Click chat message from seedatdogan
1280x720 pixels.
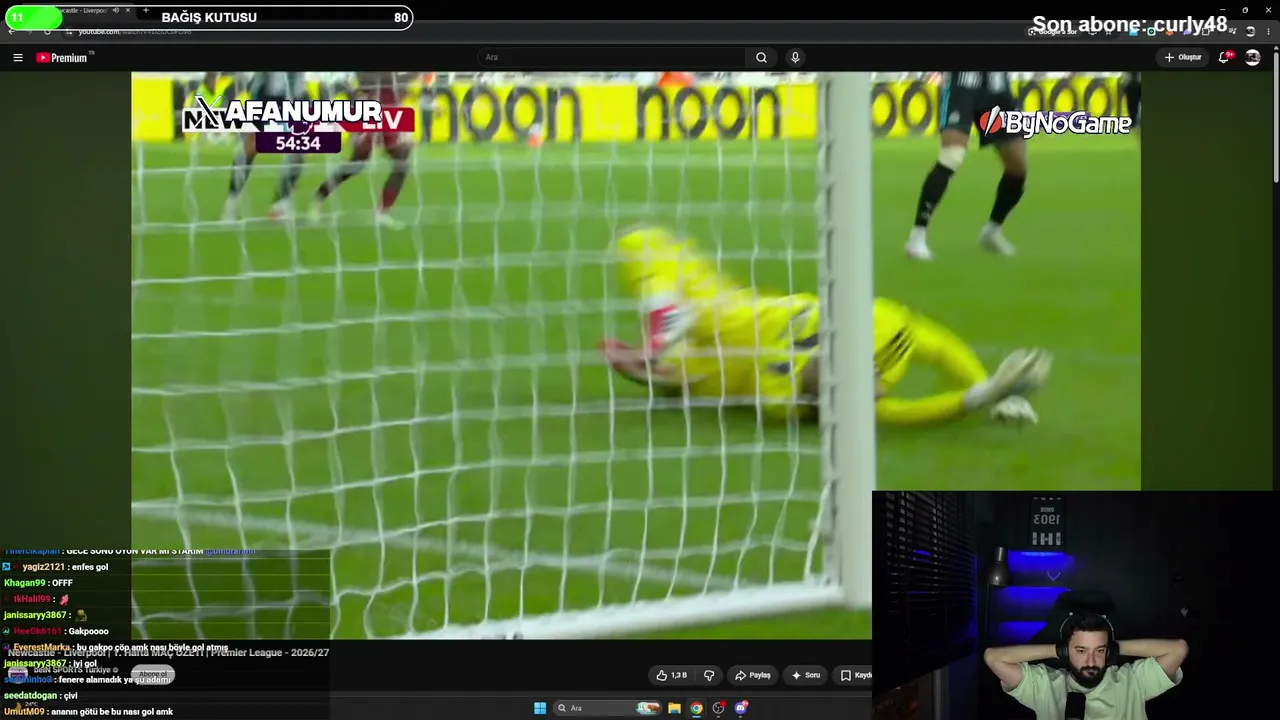tap(40, 695)
